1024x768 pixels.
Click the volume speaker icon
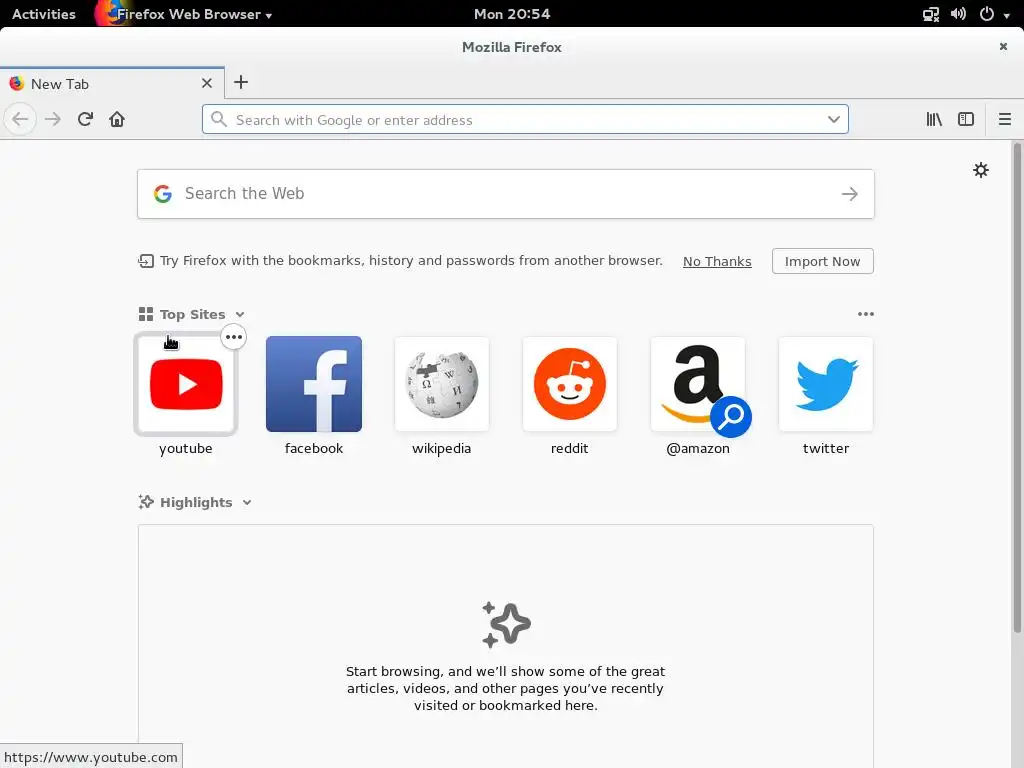(958, 14)
